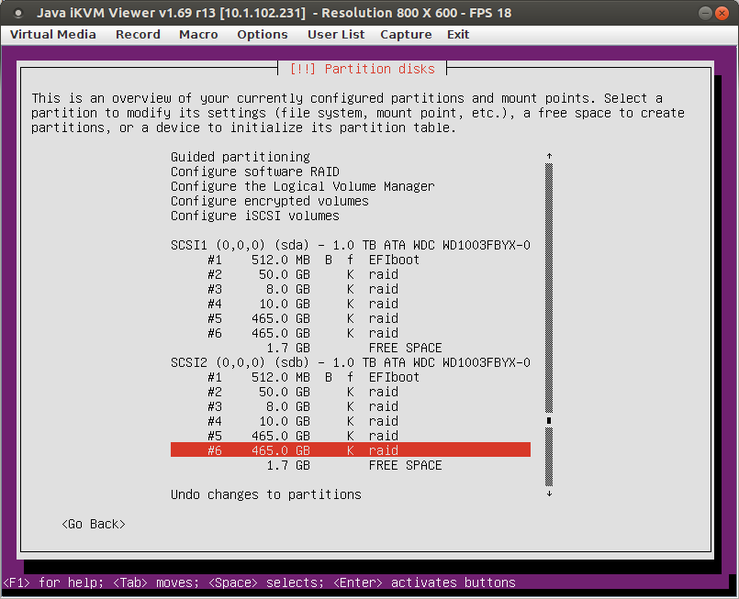Select sda partition #6 465.0 GB raid
Image resolution: width=739 pixels, height=599 pixels.
[351, 333]
